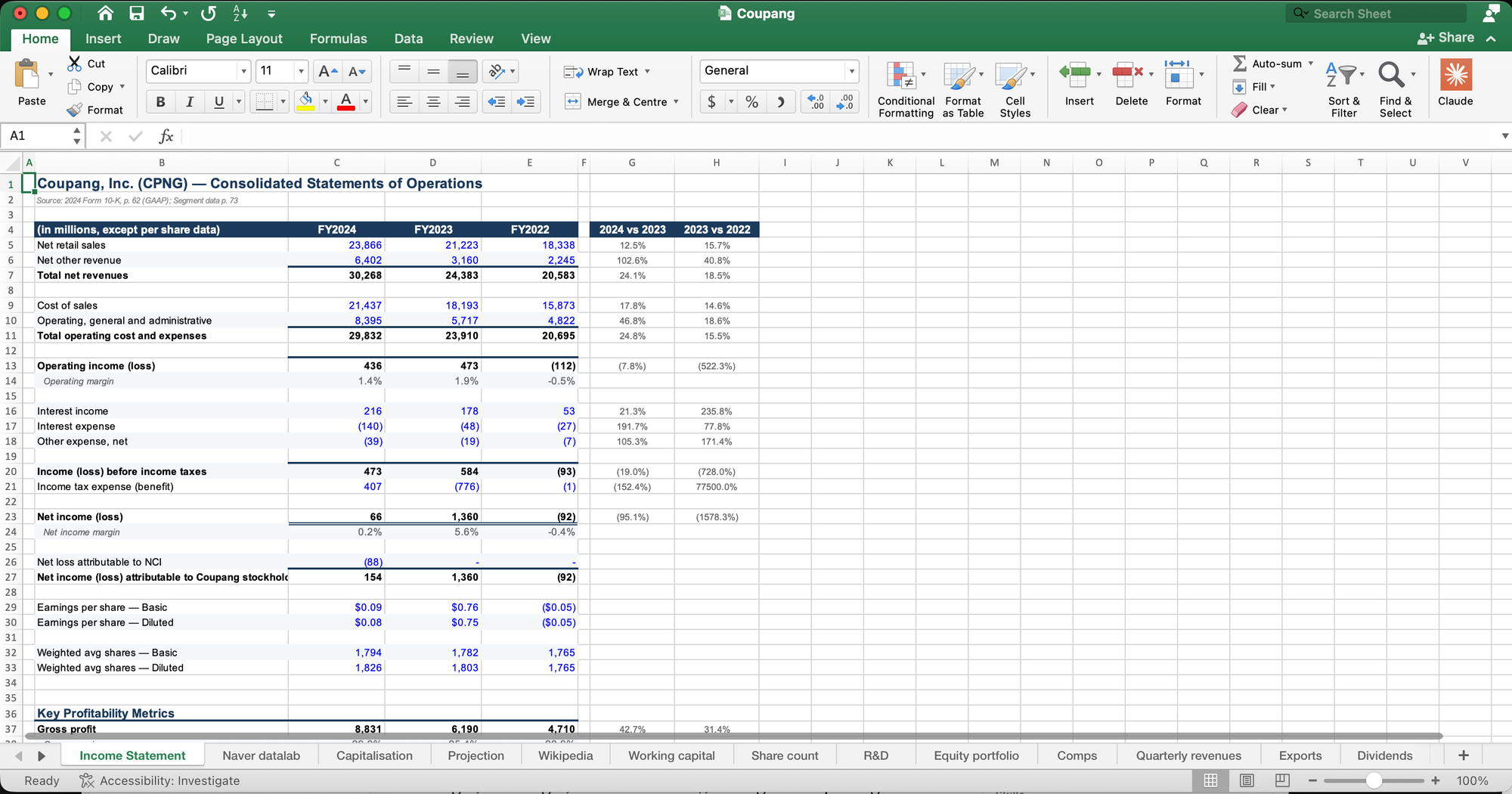Align text to the left

pos(404,102)
